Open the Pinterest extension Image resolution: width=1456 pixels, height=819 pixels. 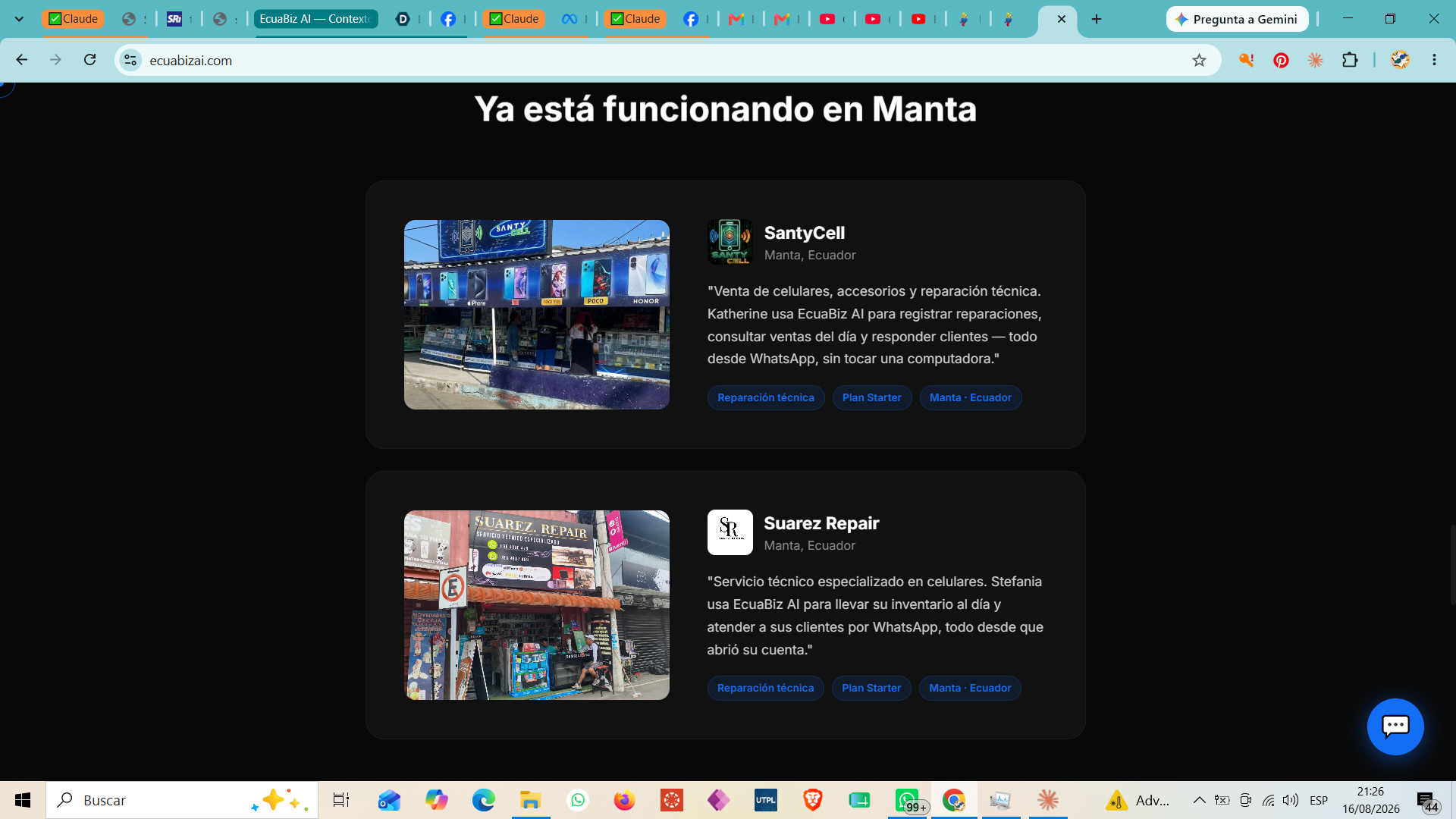[x=1281, y=60]
